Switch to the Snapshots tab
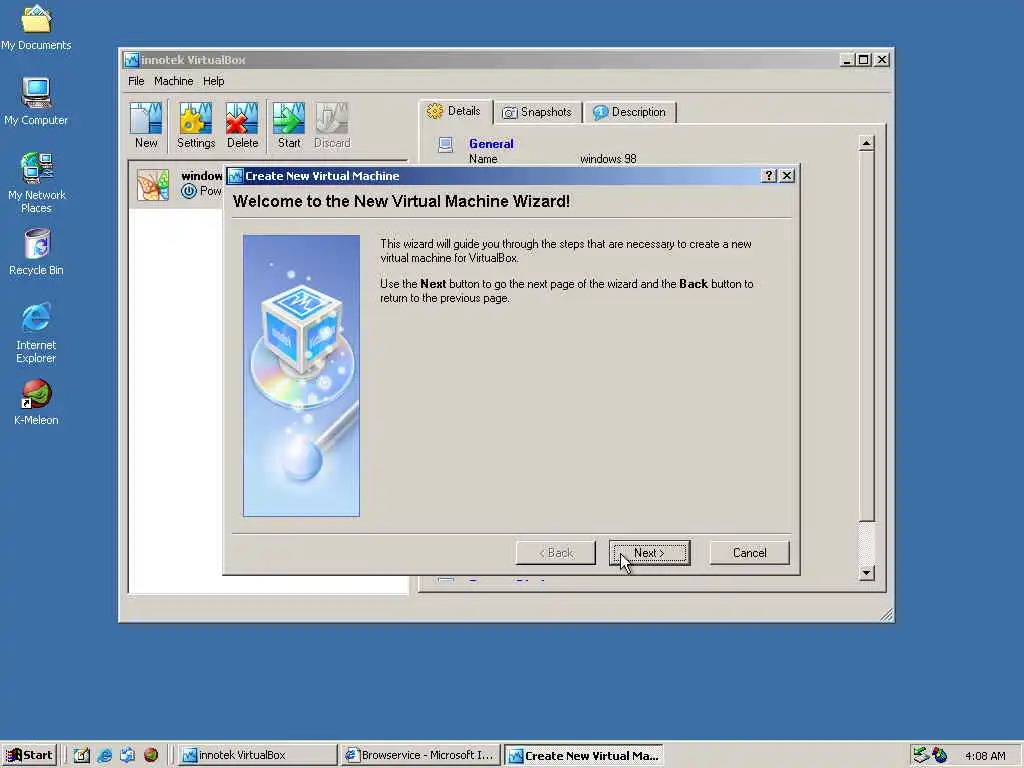1024x768 pixels. pyautogui.click(x=537, y=112)
